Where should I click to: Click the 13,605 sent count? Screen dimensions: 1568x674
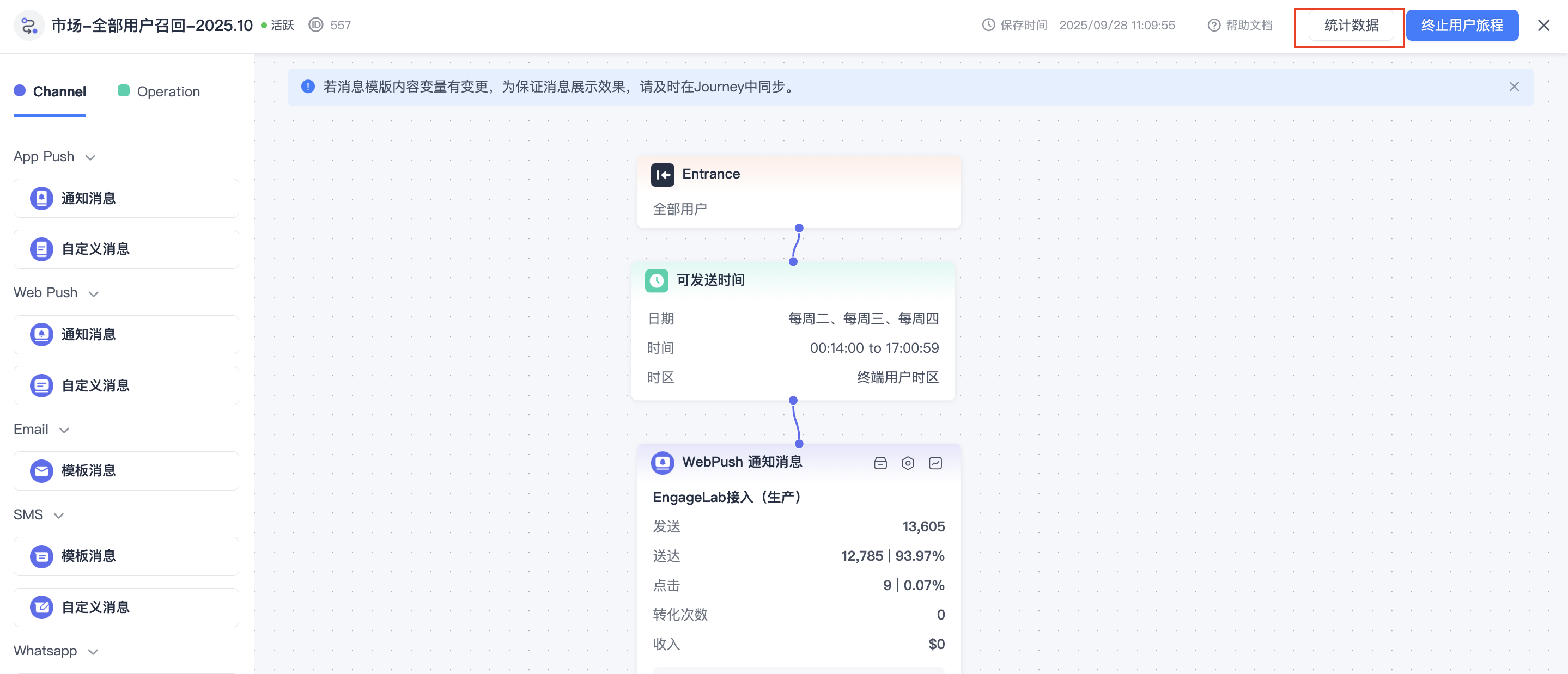coord(923,527)
